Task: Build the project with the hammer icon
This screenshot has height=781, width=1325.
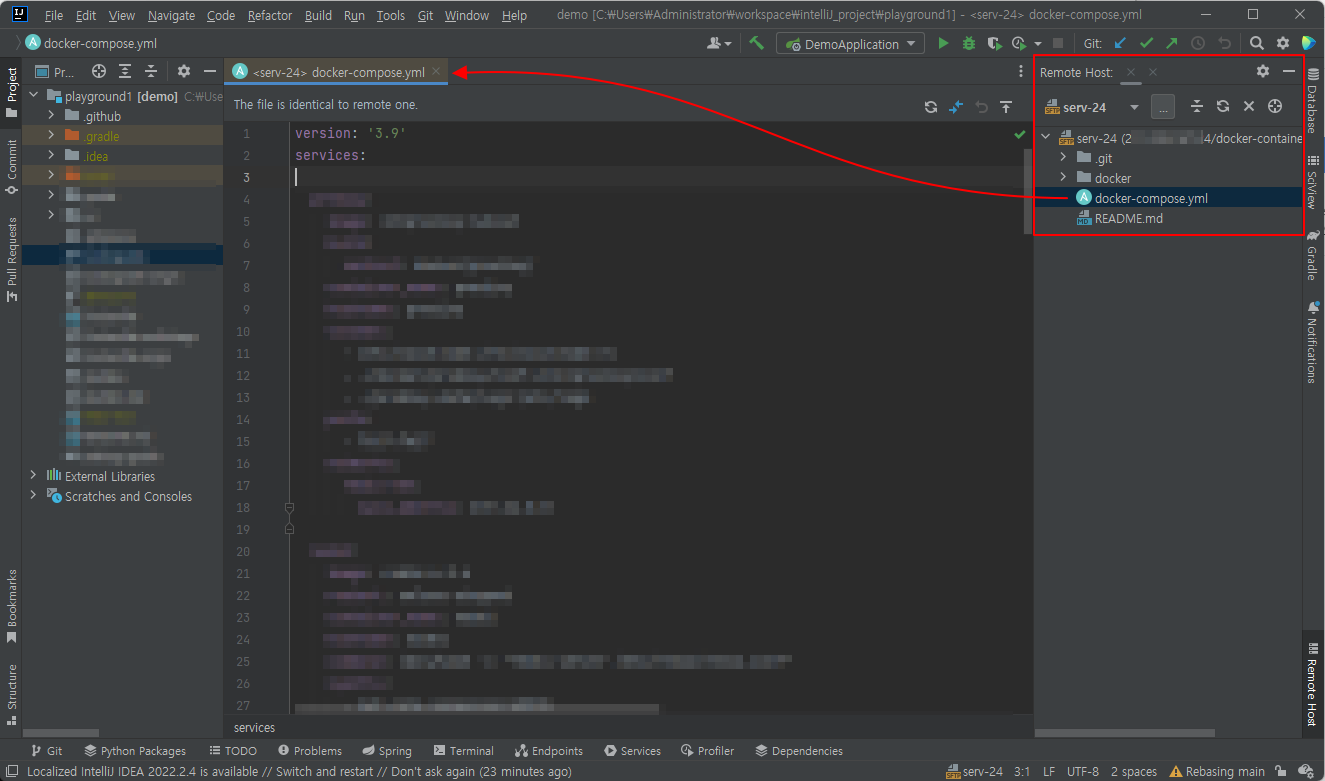Action: click(757, 43)
